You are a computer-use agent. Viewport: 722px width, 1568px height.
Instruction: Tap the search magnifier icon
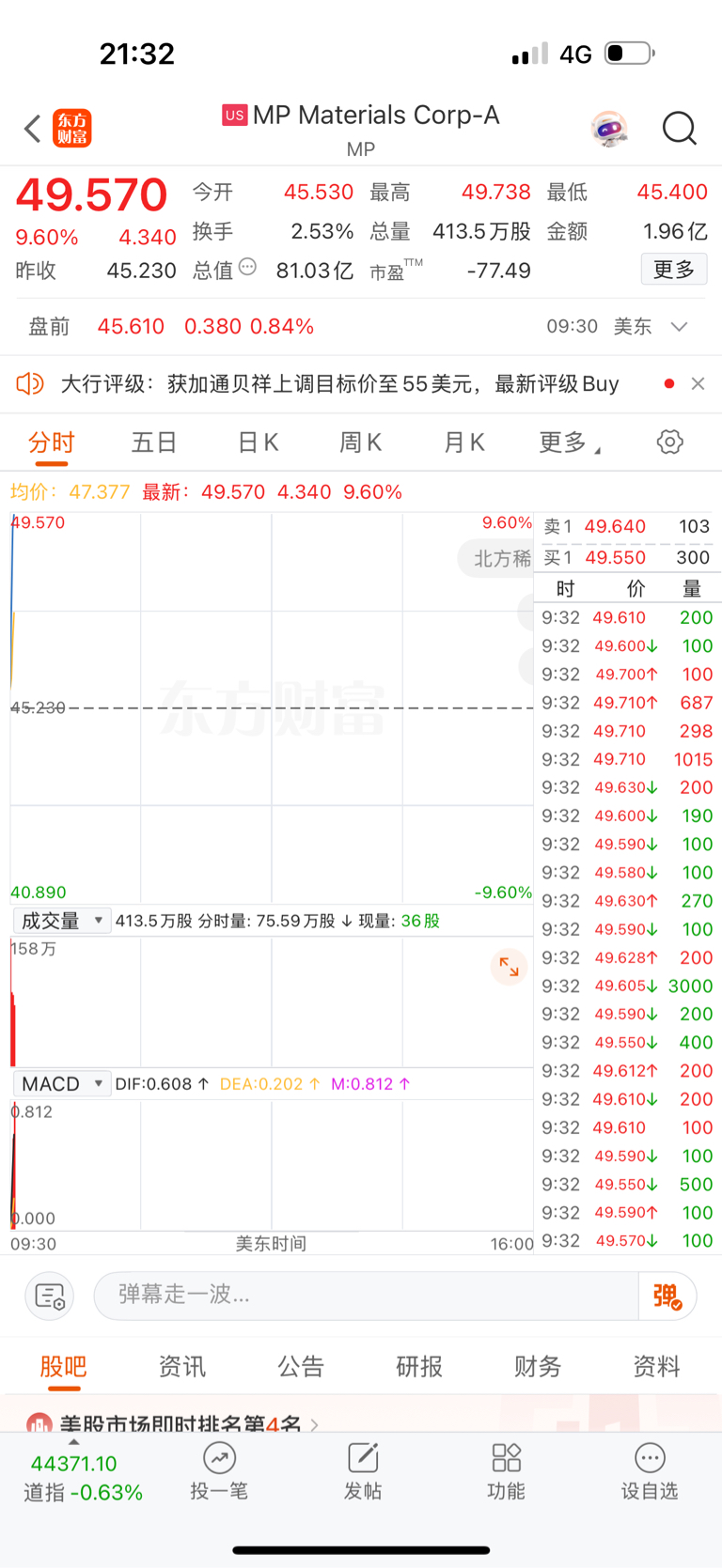pyautogui.click(x=679, y=129)
